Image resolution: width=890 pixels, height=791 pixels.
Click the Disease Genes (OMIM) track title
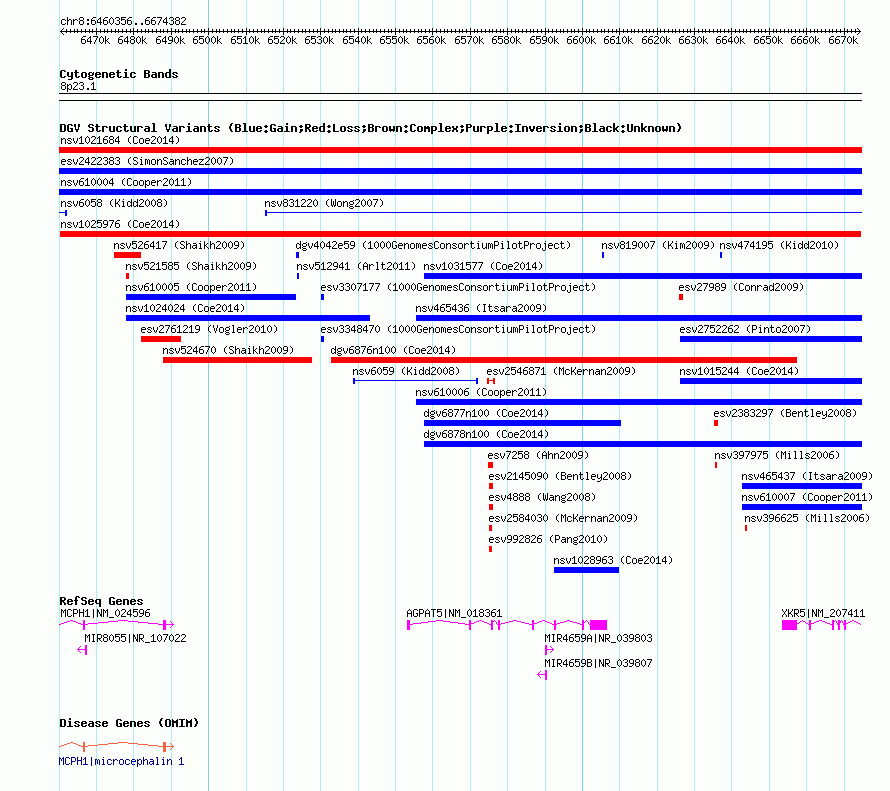click(129, 723)
